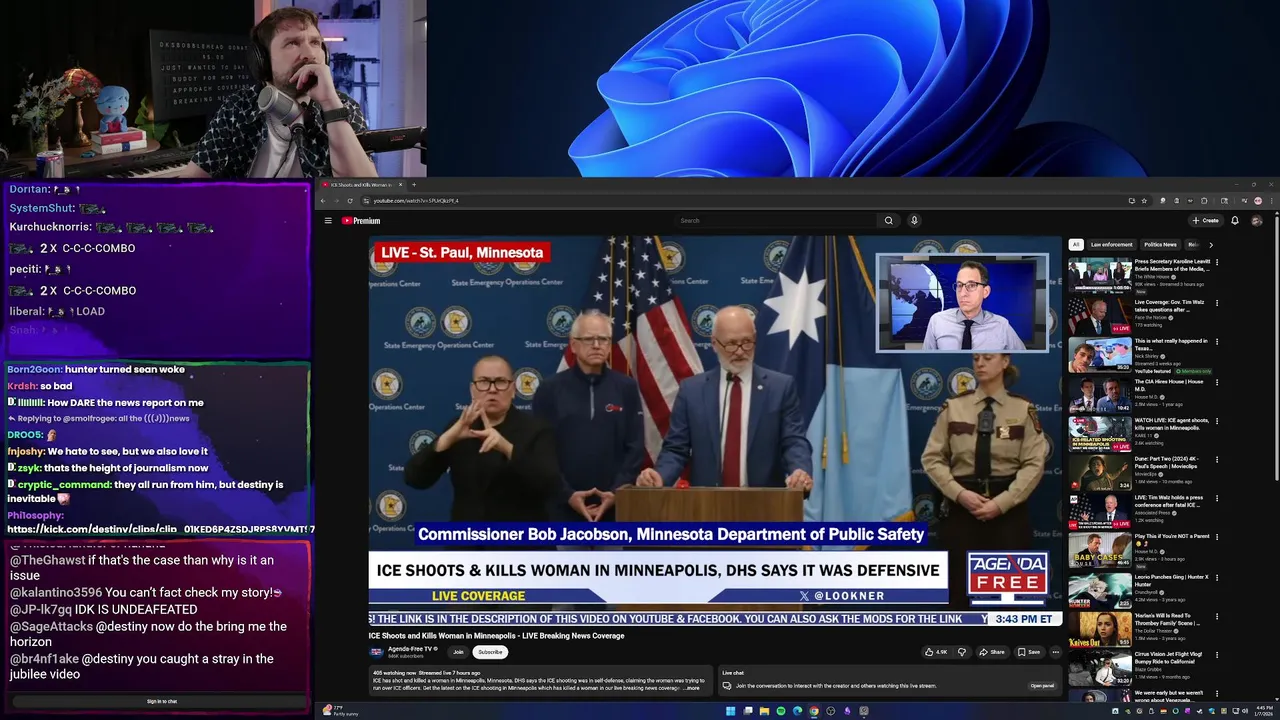Open the YouTube guide hamburger menu
The image size is (1280, 720).
pyautogui.click(x=327, y=221)
